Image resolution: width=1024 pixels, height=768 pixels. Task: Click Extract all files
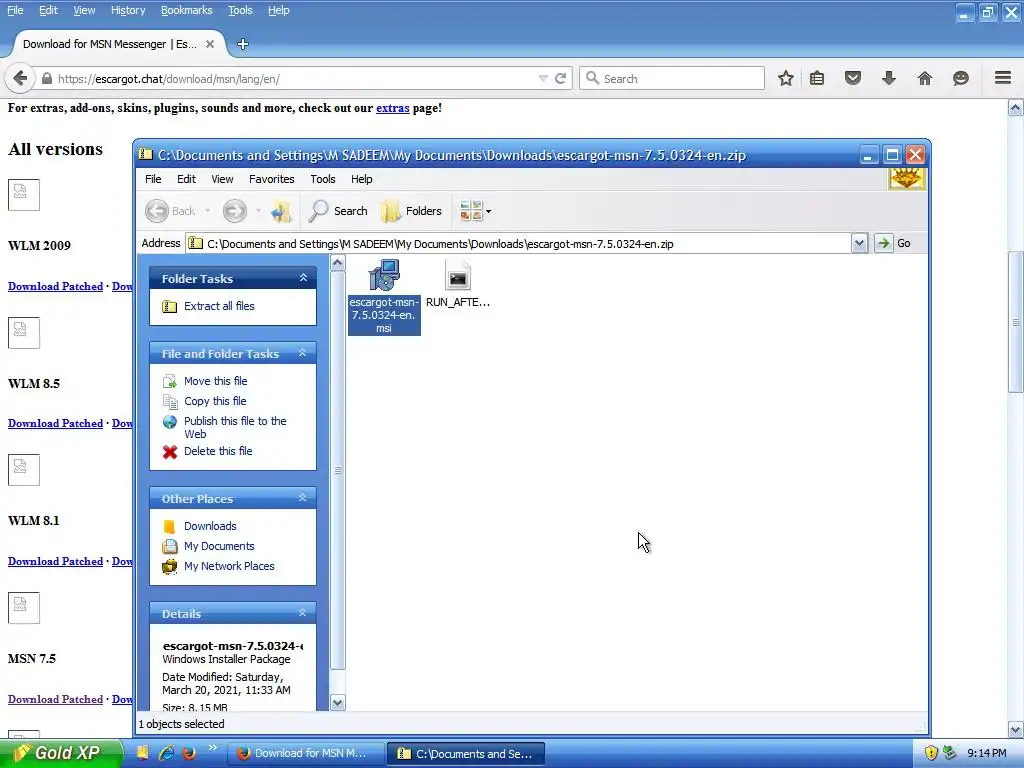tap(219, 306)
